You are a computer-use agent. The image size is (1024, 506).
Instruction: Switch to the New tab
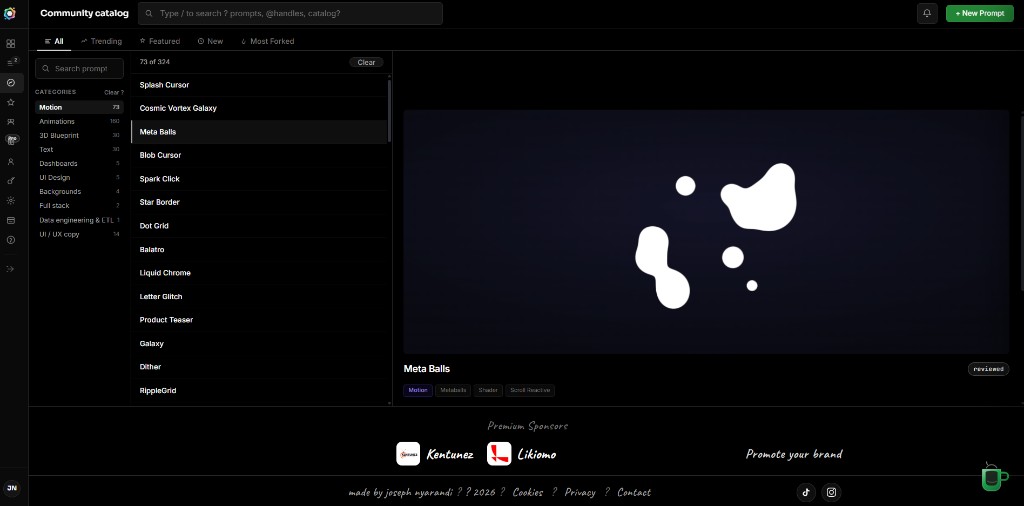pyautogui.click(x=210, y=41)
